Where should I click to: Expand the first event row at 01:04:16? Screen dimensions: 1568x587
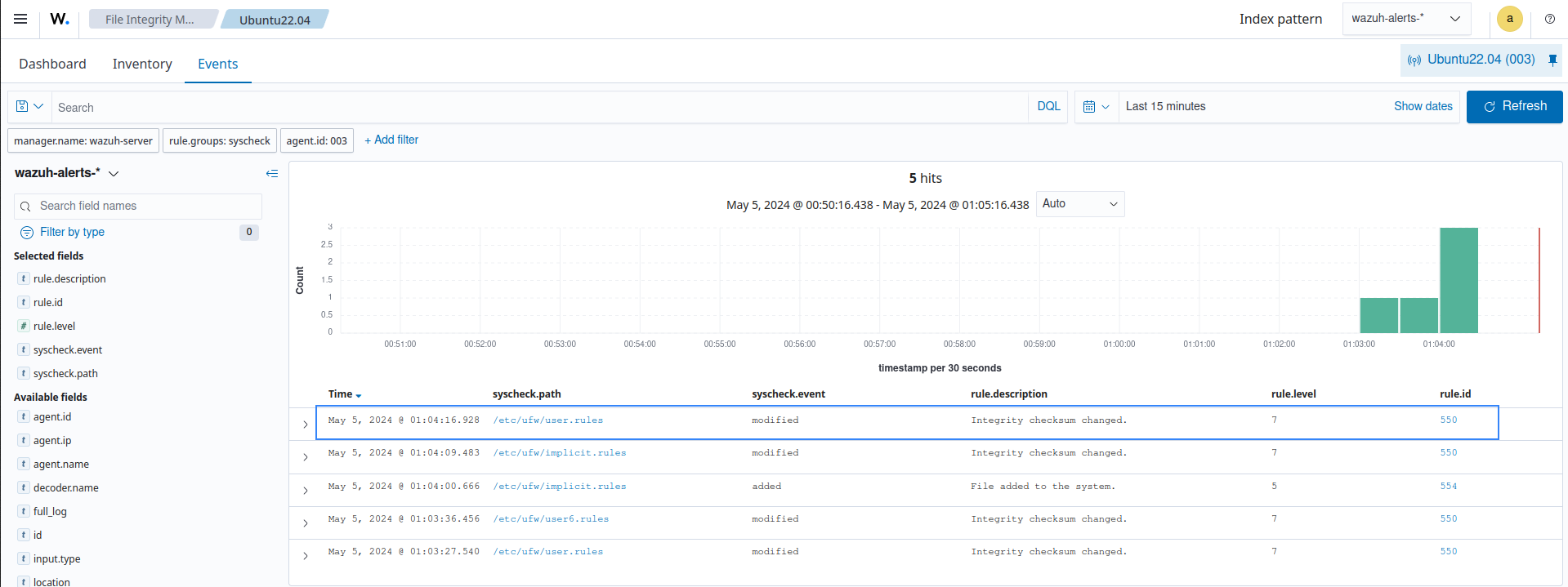(x=306, y=425)
